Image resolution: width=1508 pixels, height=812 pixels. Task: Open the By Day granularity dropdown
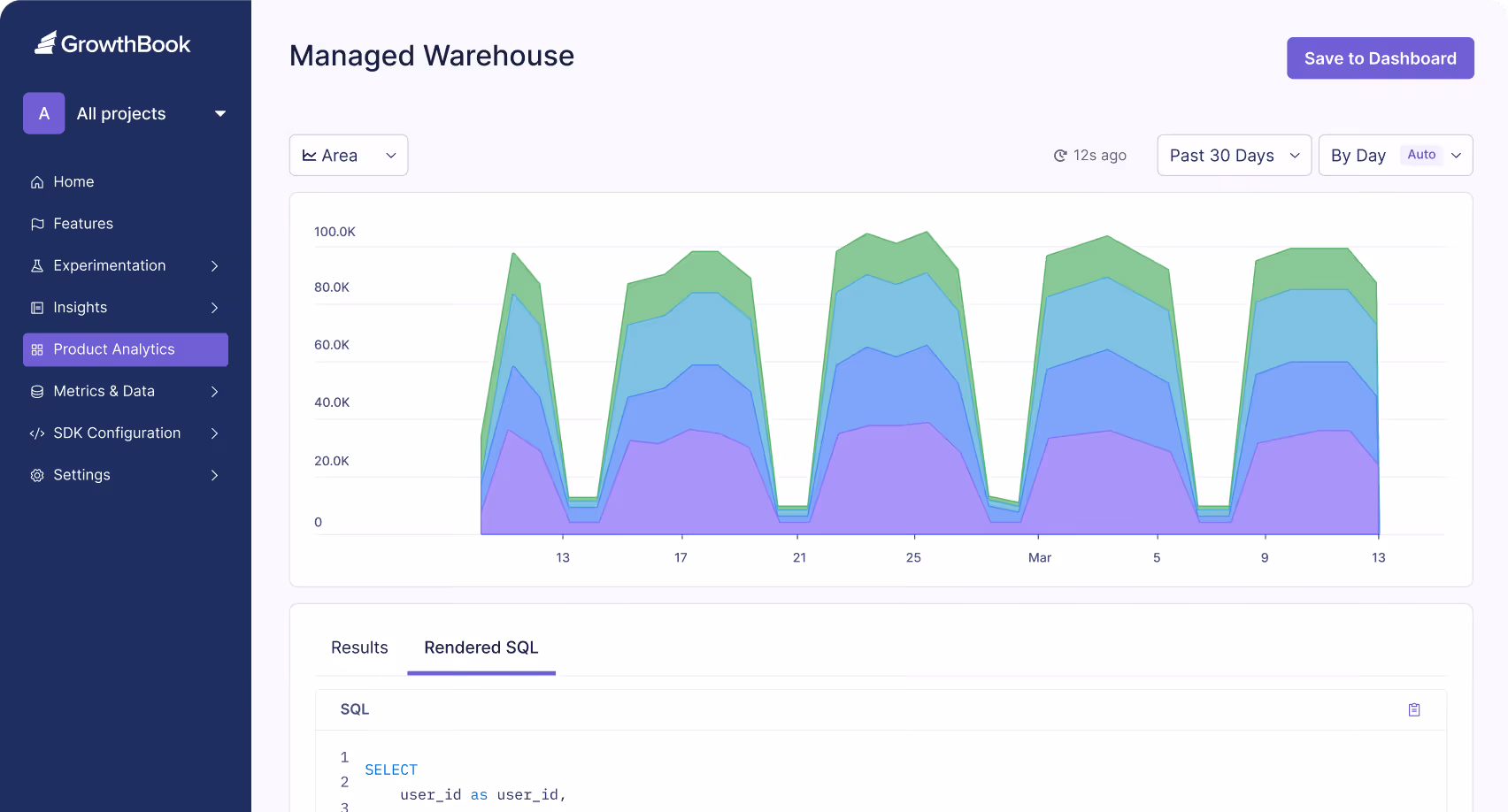click(1396, 155)
